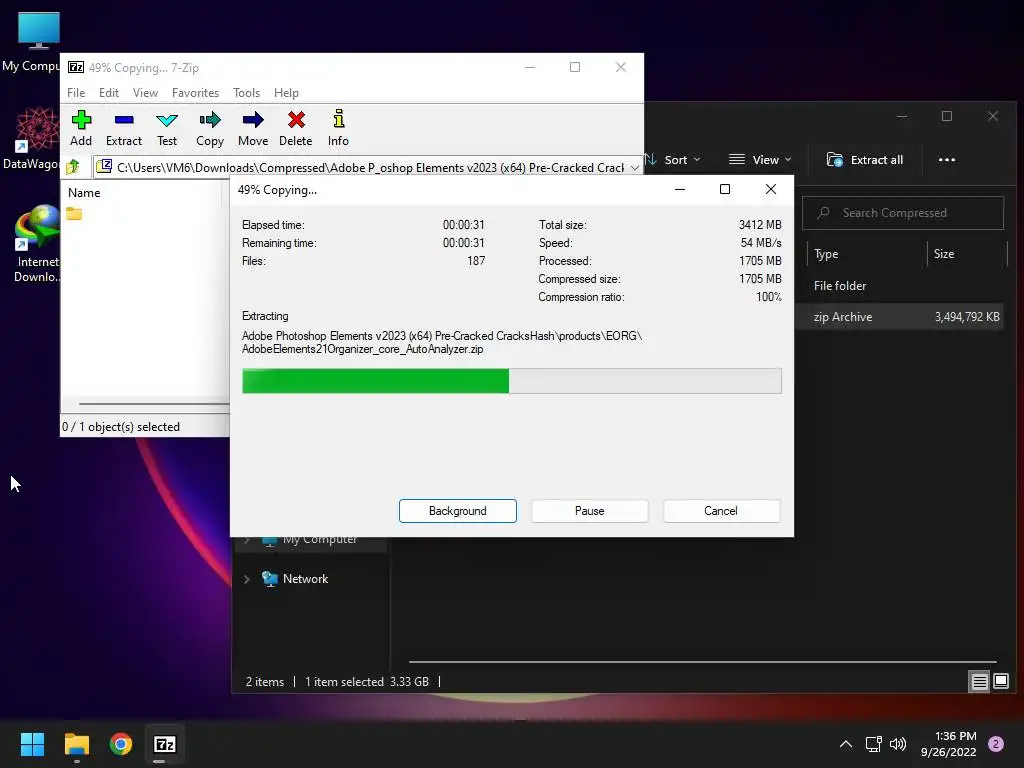Open the Explorer See more ellipsis menu
The height and width of the screenshot is (768, 1024).
946,160
